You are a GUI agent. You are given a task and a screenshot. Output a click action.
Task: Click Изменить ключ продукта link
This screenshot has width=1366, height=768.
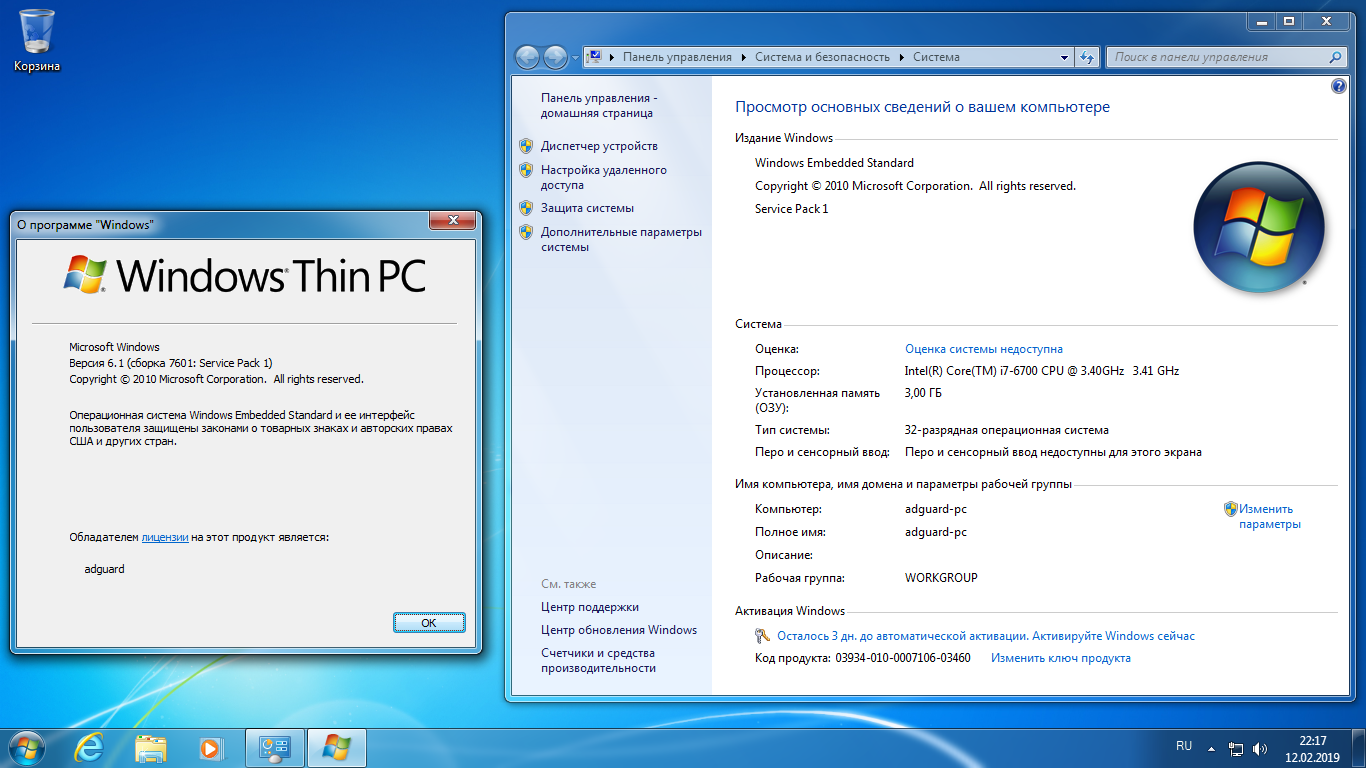click(x=1060, y=658)
